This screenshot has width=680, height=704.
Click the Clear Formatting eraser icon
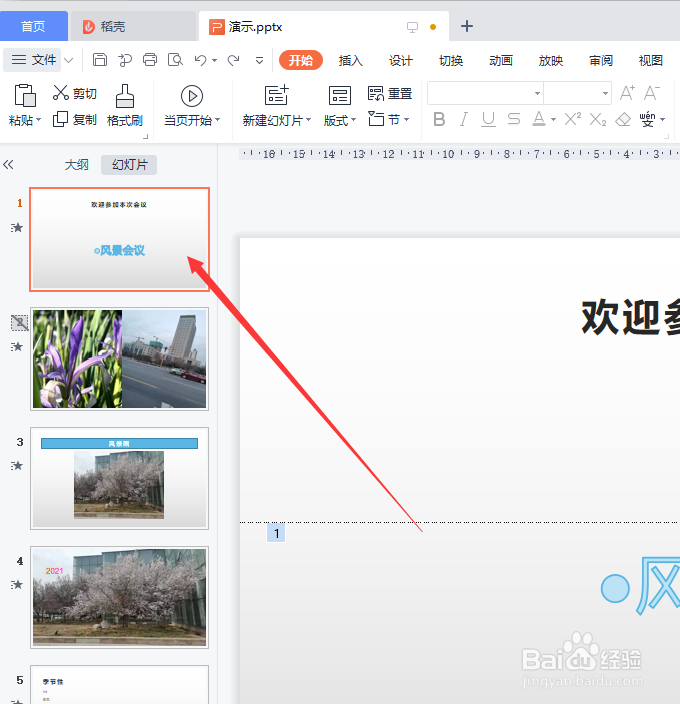tap(623, 119)
